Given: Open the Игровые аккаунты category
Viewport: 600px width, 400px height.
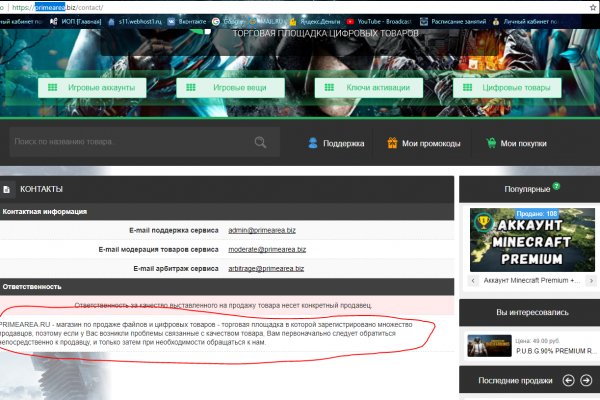Looking at the screenshot, I should click(x=94, y=88).
